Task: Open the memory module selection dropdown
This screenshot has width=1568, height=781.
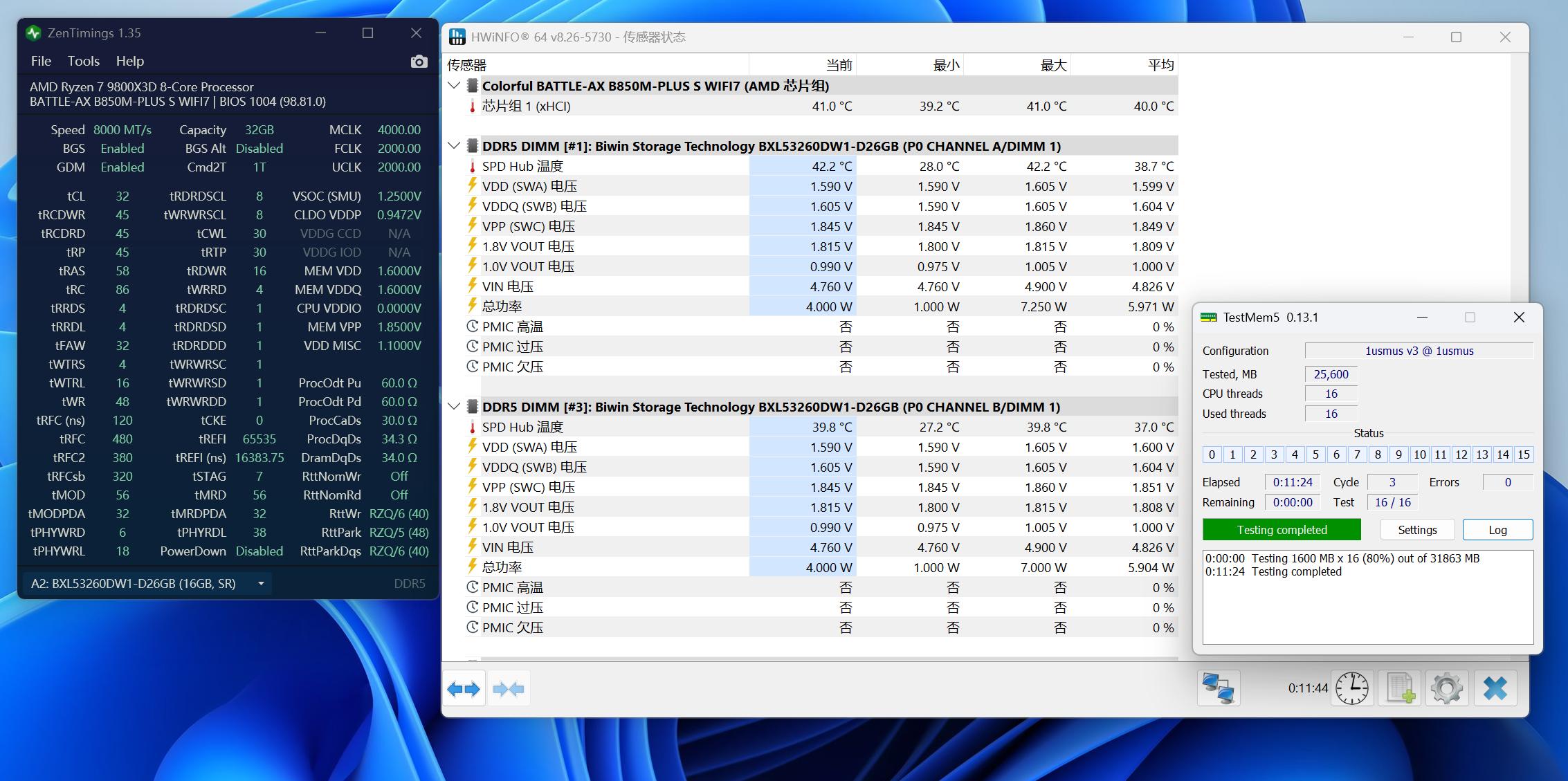Action: 261,584
